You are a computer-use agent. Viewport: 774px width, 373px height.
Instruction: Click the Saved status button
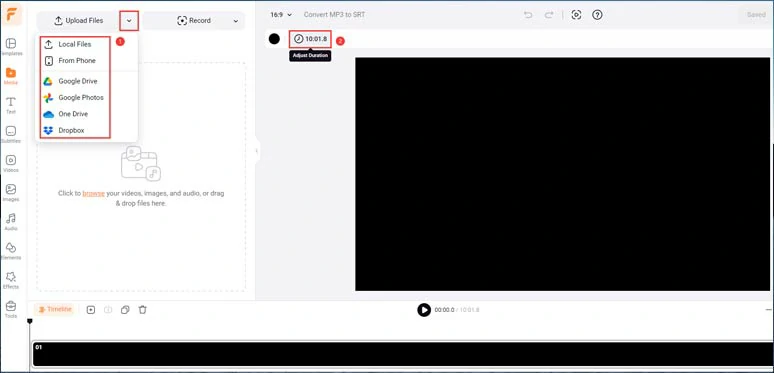point(756,15)
